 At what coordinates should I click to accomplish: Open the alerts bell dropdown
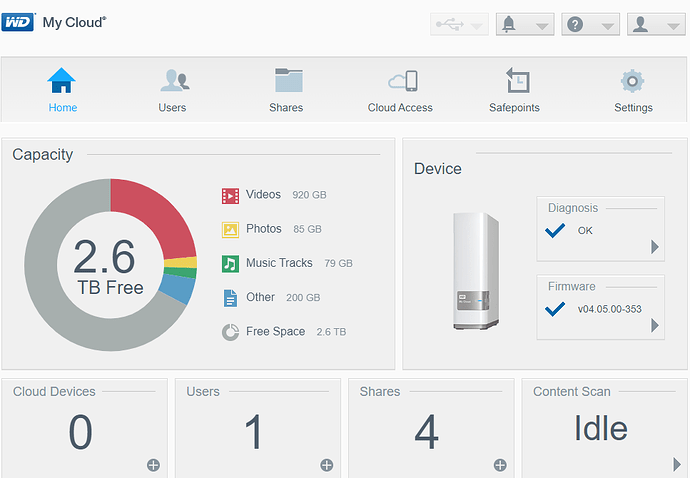[x=525, y=24]
